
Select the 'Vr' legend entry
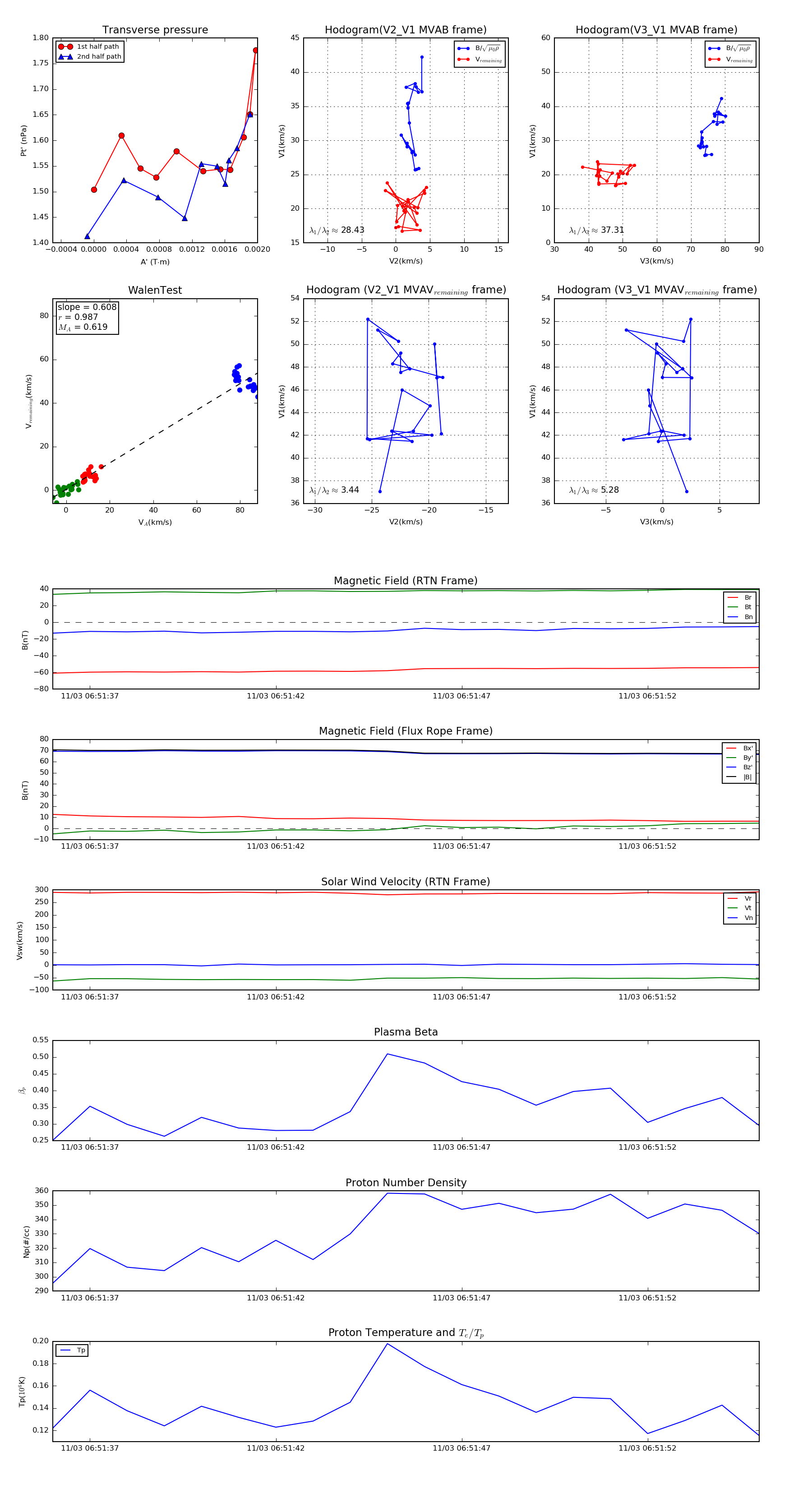740,898
